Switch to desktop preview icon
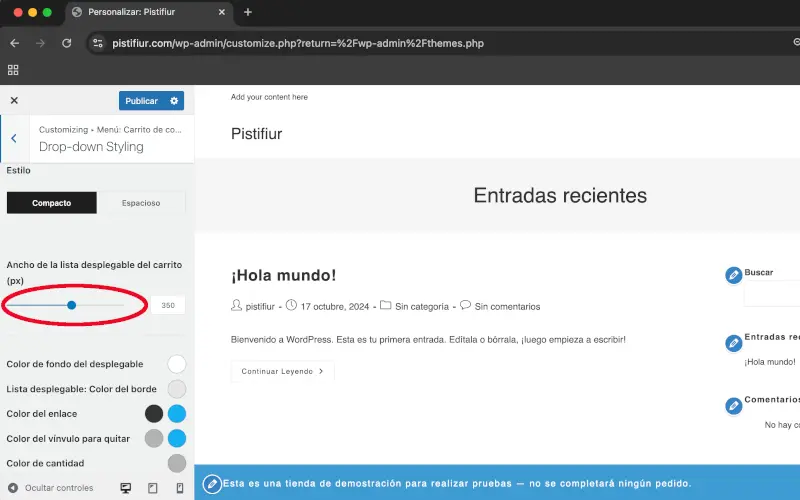The width and height of the screenshot is (800, 500). (126, 488)
